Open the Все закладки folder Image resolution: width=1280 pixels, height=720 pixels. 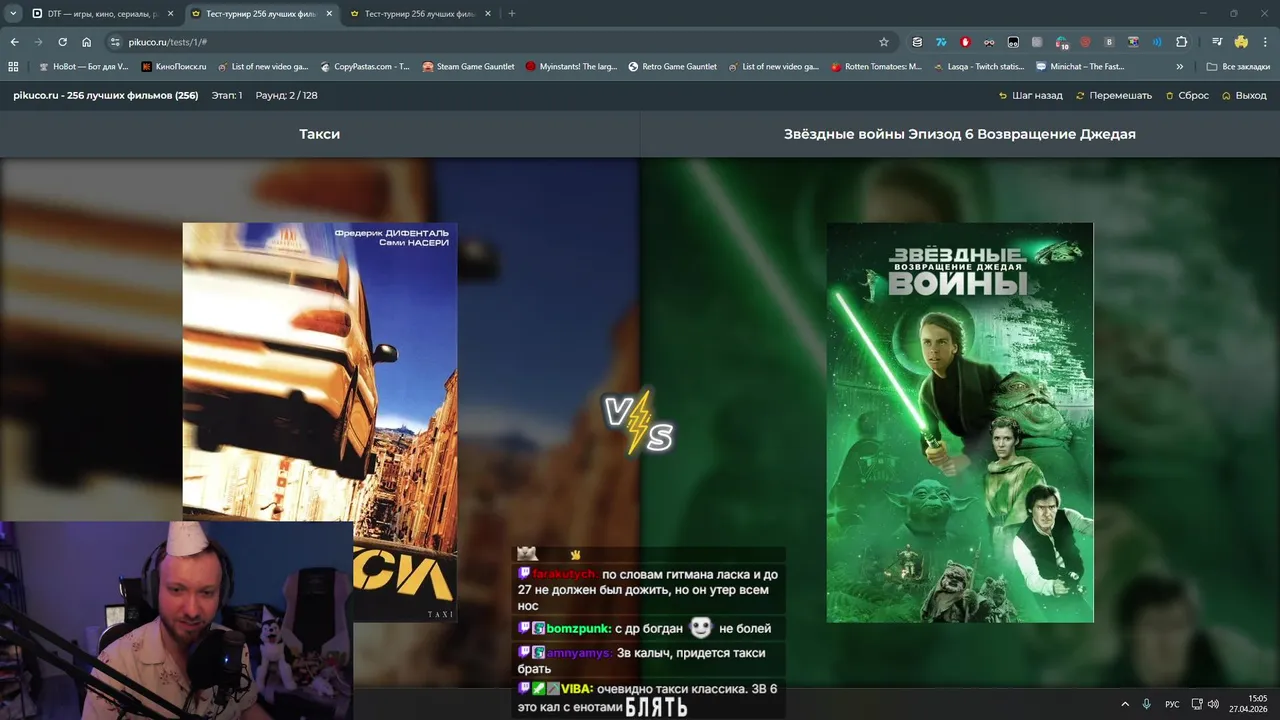point(1238,67)
